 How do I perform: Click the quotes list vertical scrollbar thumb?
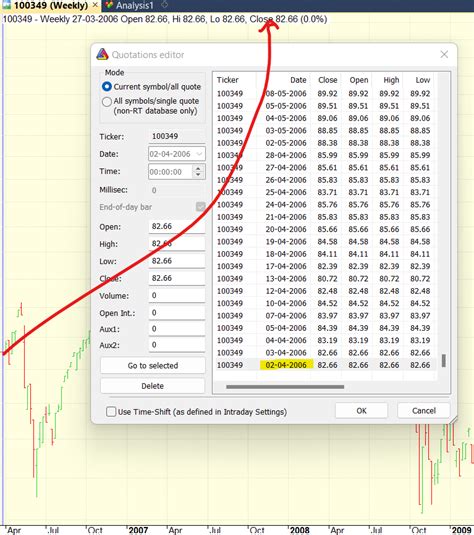tap(444, 361)
